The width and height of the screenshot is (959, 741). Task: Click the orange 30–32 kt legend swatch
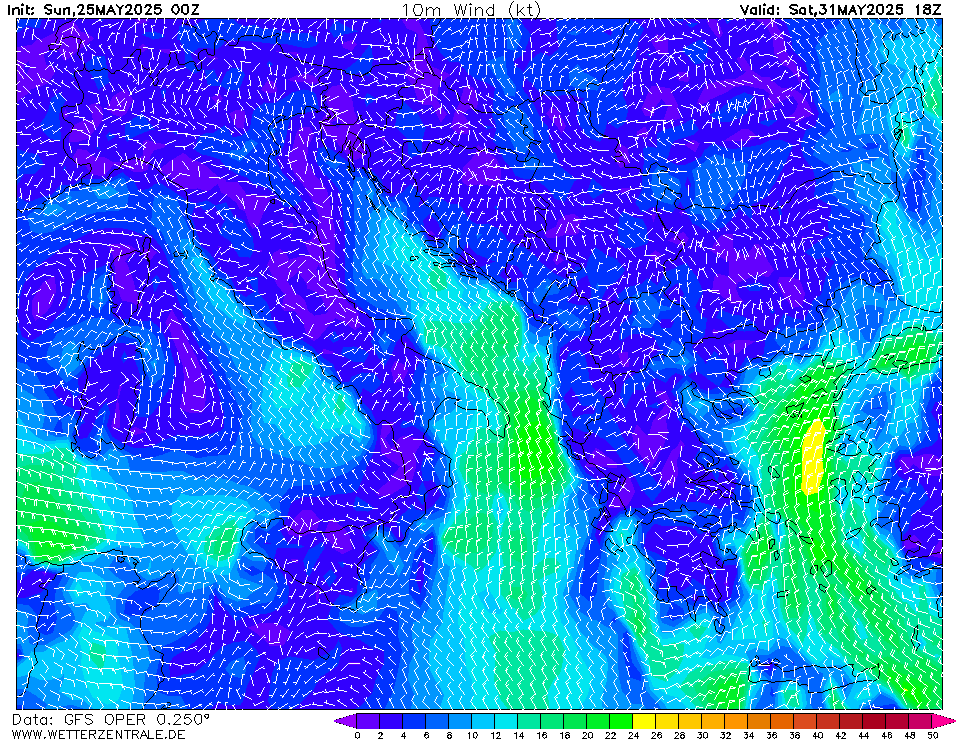click(x=714, y=721)
